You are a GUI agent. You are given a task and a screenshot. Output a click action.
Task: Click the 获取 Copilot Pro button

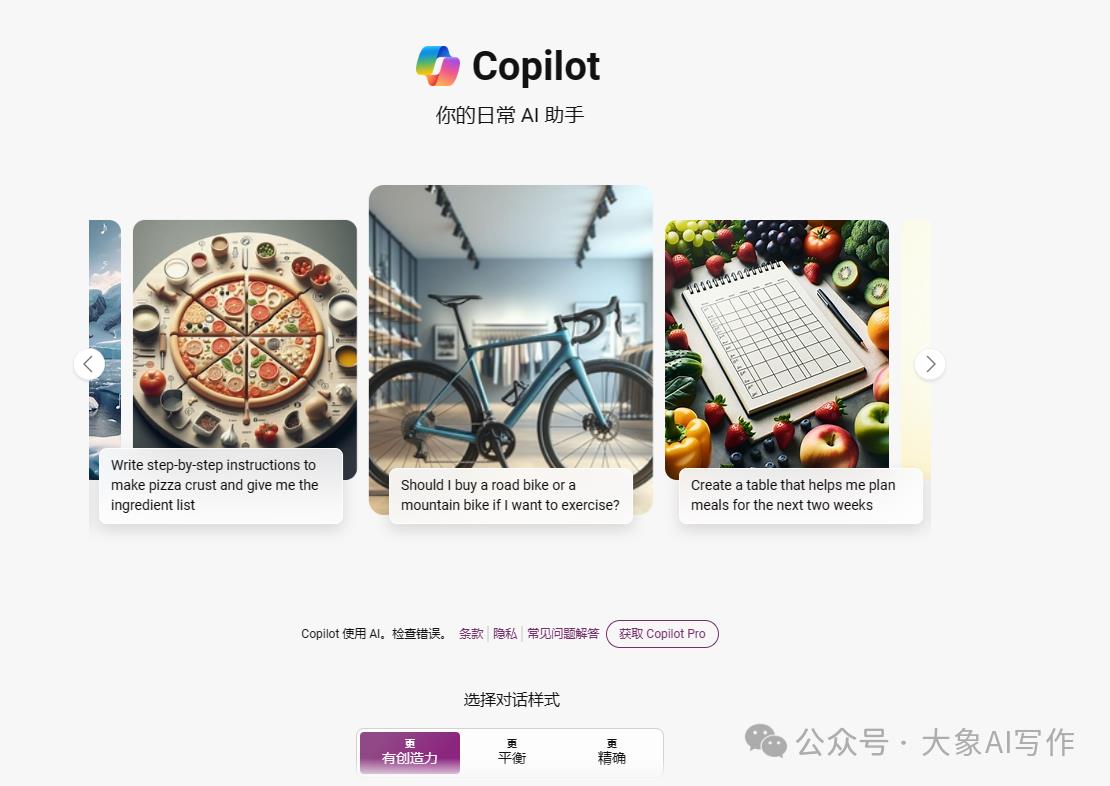point(662,634)
